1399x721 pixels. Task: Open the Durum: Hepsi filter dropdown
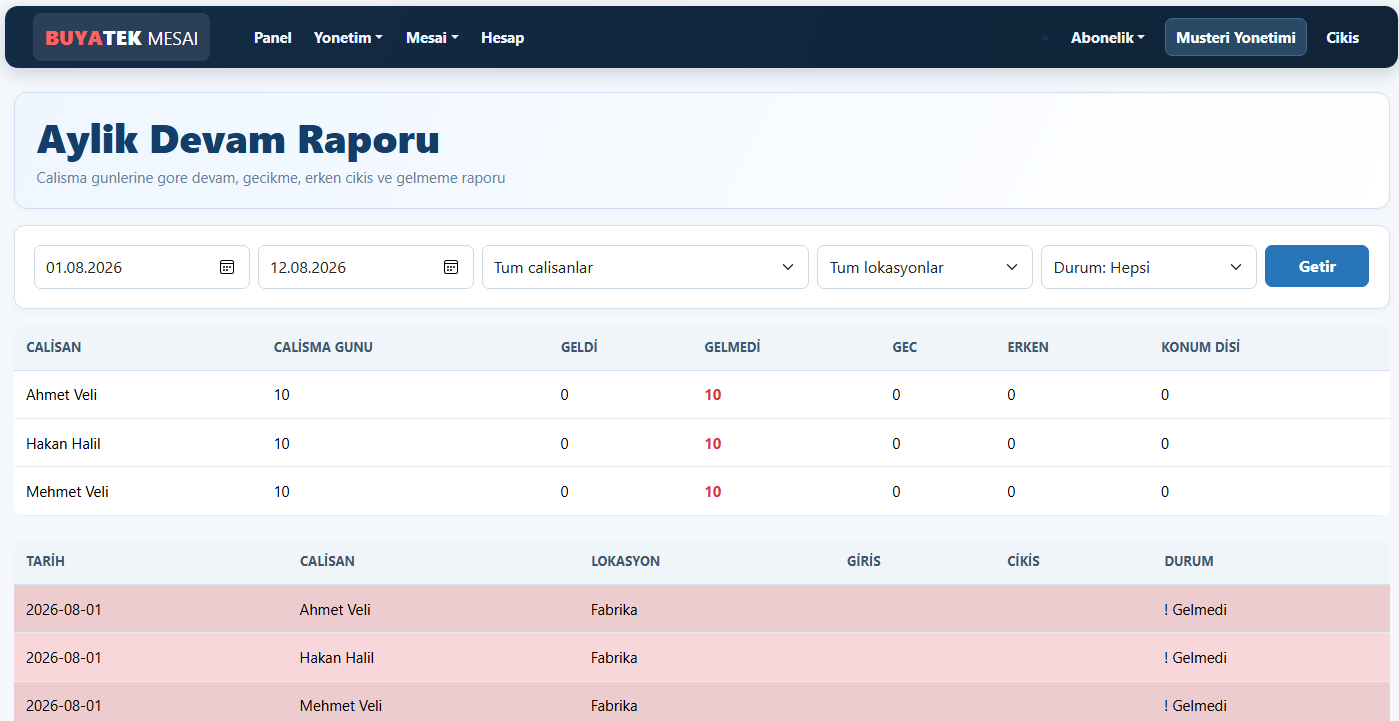(x=1148, y=267)
